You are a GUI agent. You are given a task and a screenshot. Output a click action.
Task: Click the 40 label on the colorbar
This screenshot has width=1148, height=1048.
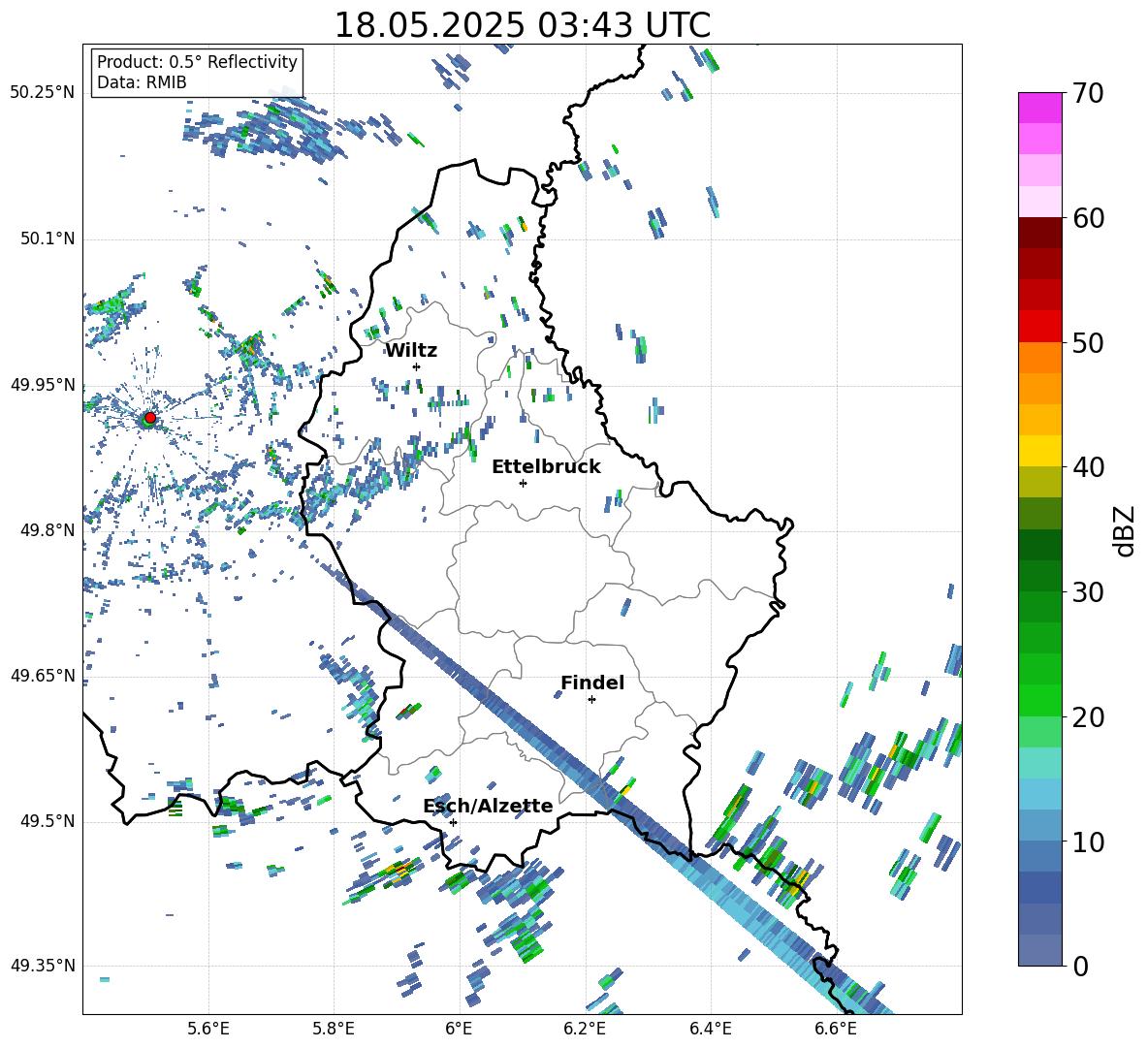coord(1087,467)
